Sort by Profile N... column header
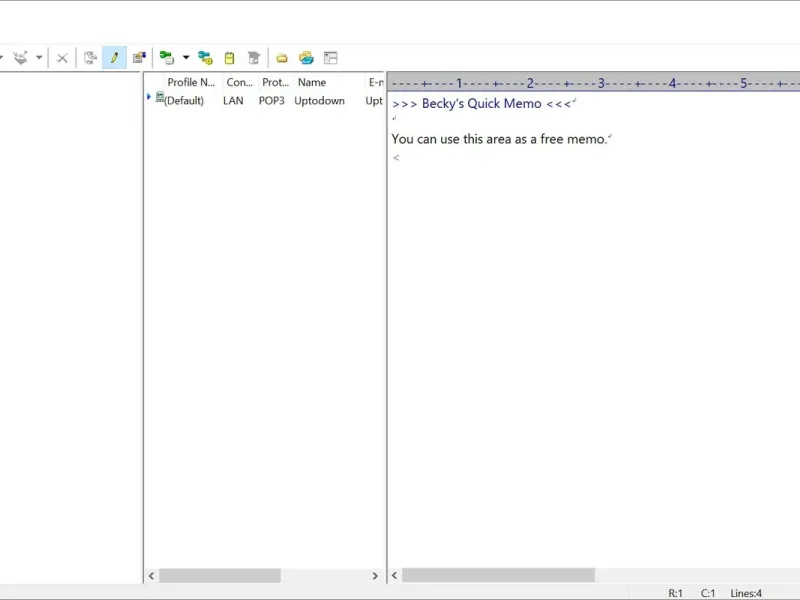 191,82
